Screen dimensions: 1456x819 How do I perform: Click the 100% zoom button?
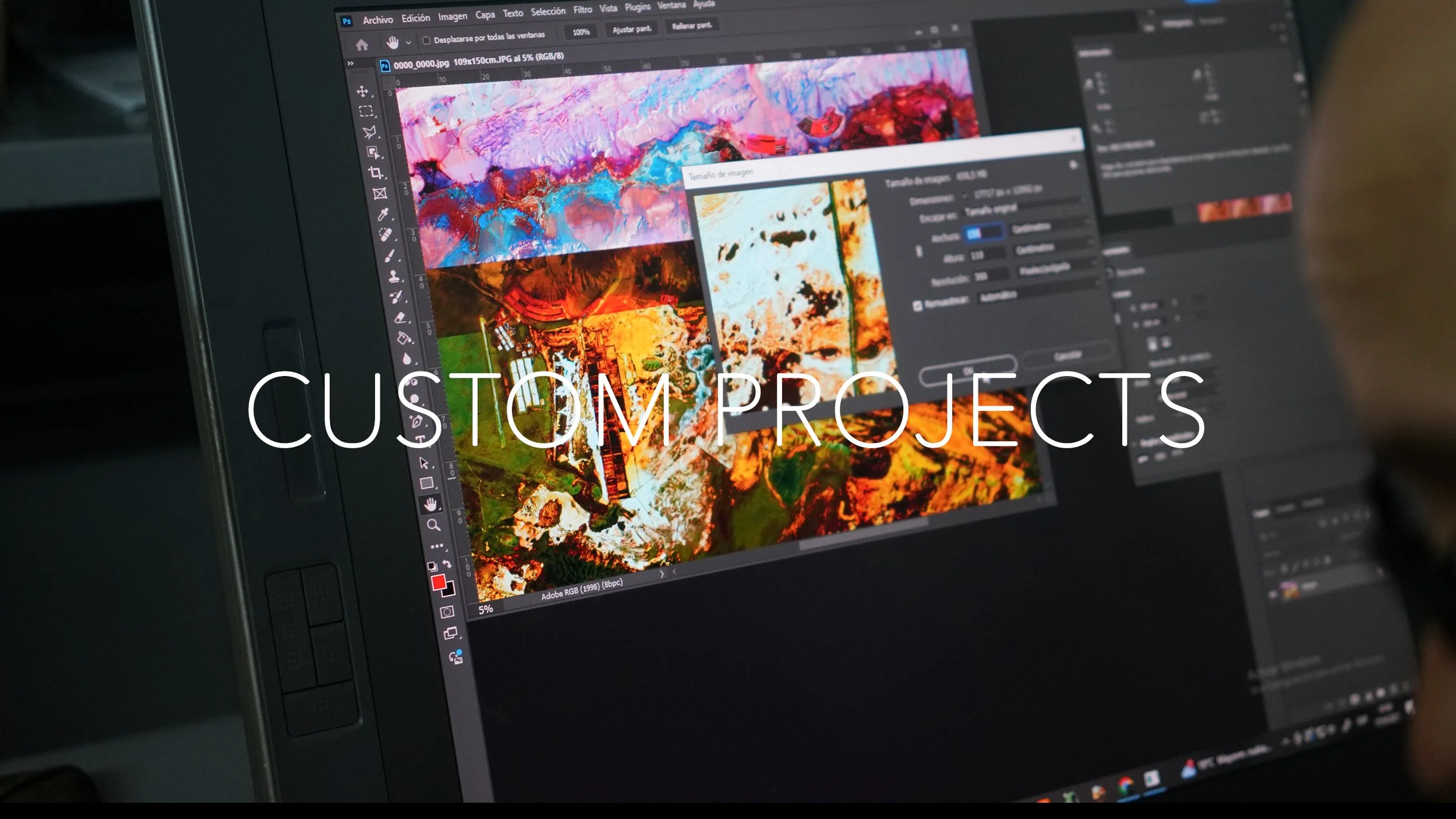pos(581,32)
